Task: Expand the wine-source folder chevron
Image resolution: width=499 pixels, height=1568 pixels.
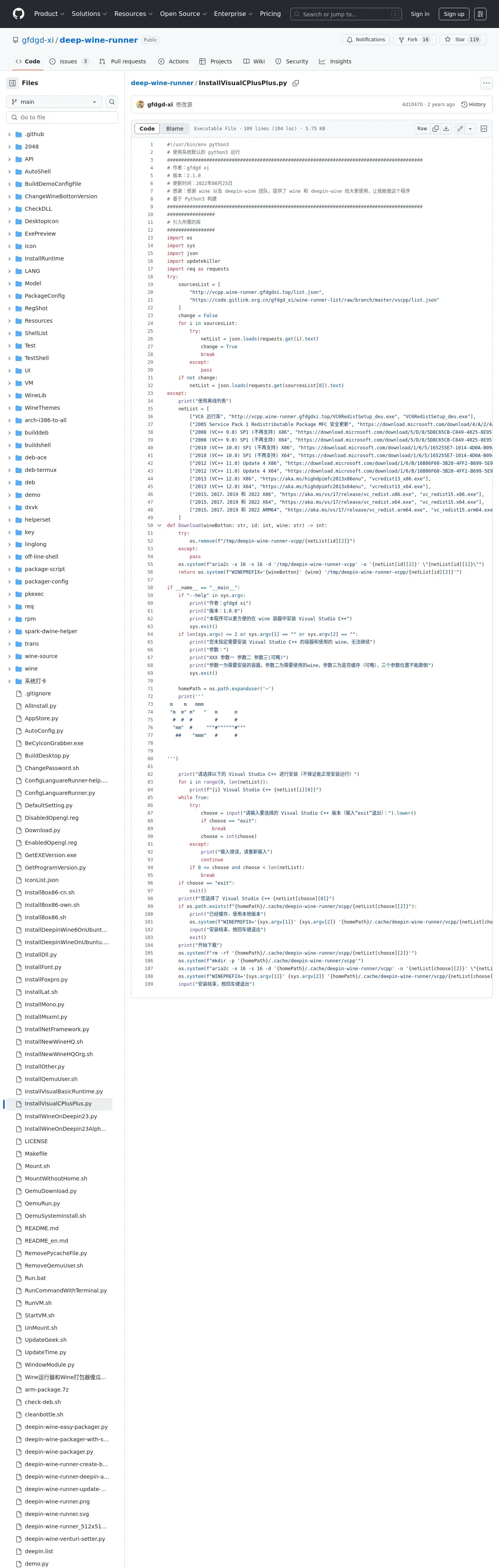Action: point(9,656)
